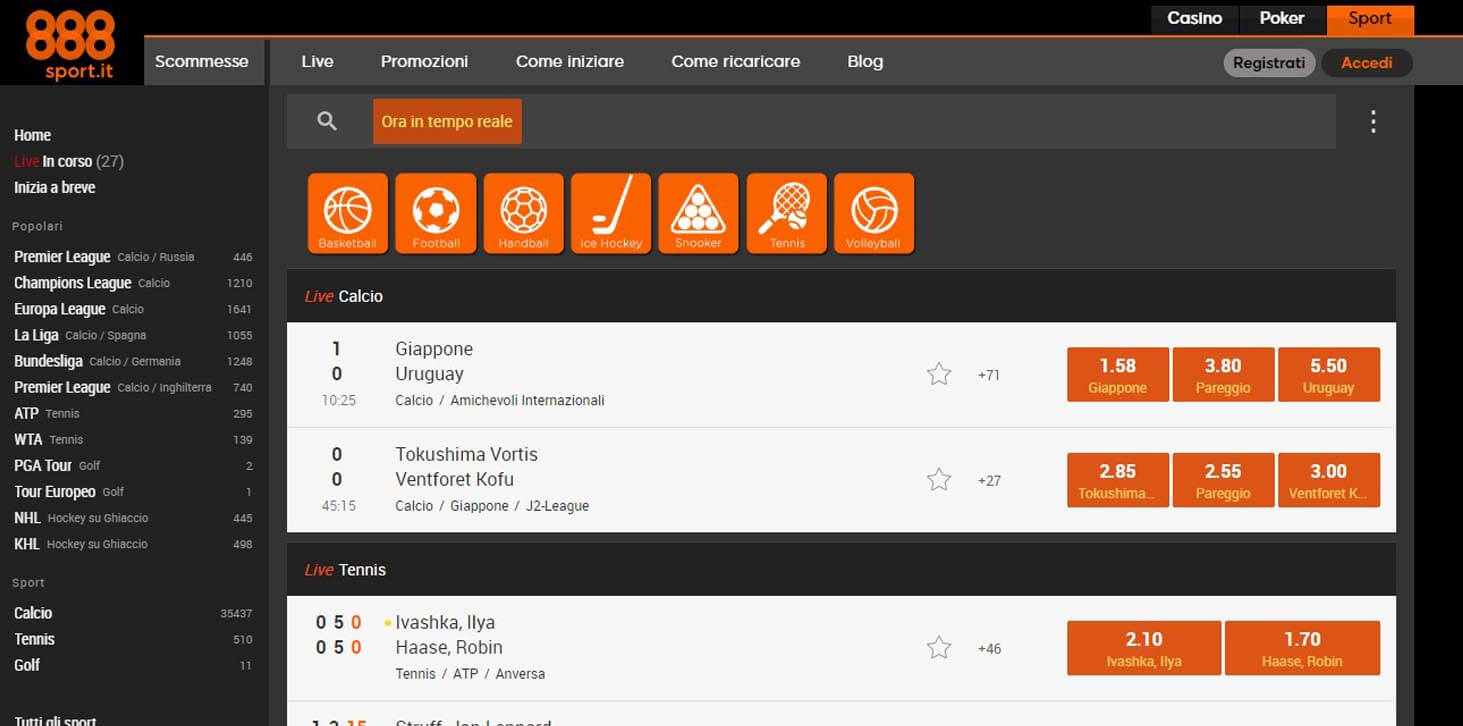The height and width of the screenshot is (726, 1463).
Task: Click the Live Tennis section header
Action: 841,570
